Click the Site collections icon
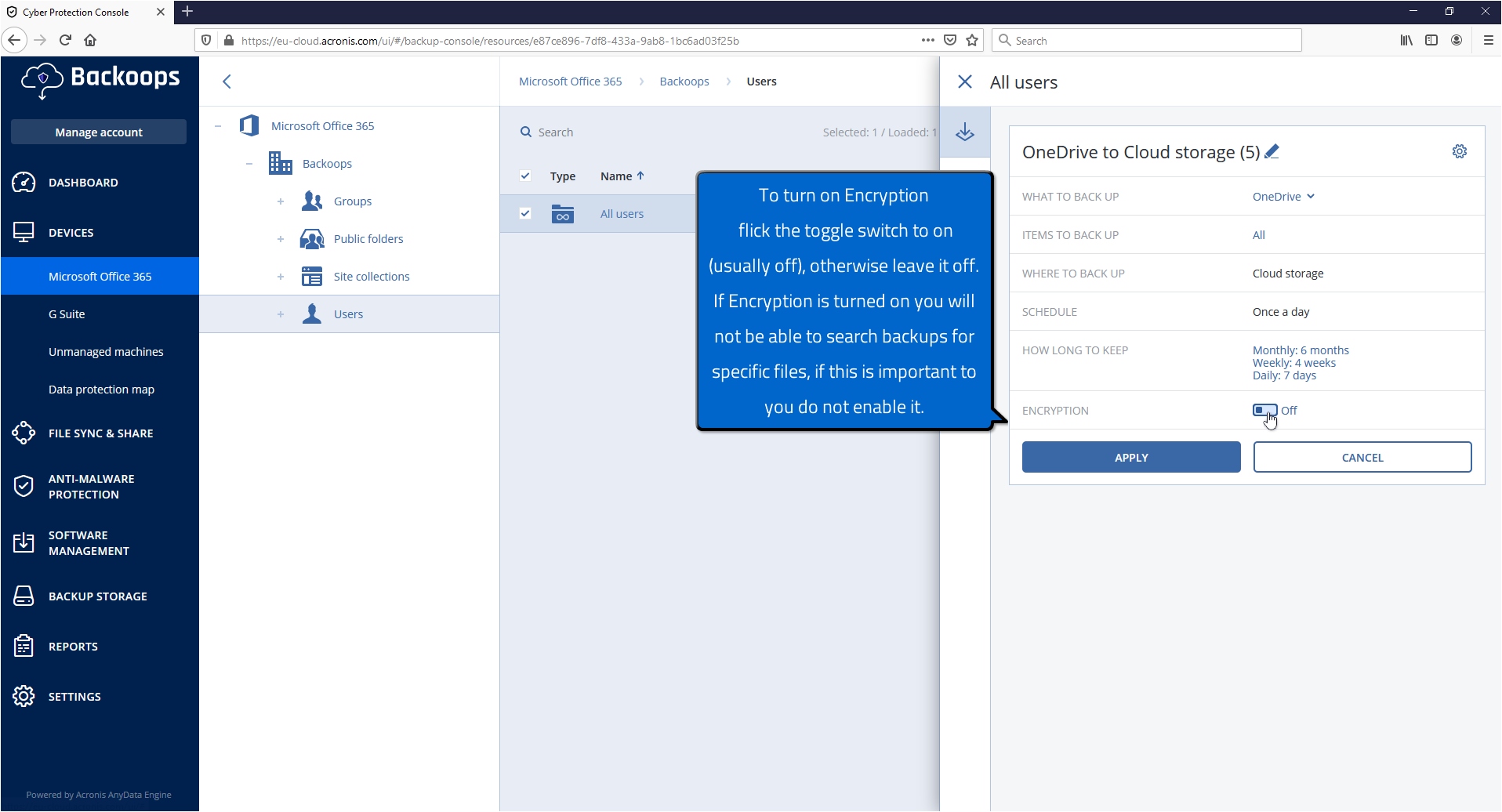Screen dimensions: 1502x812 click(x=312, y=276)
